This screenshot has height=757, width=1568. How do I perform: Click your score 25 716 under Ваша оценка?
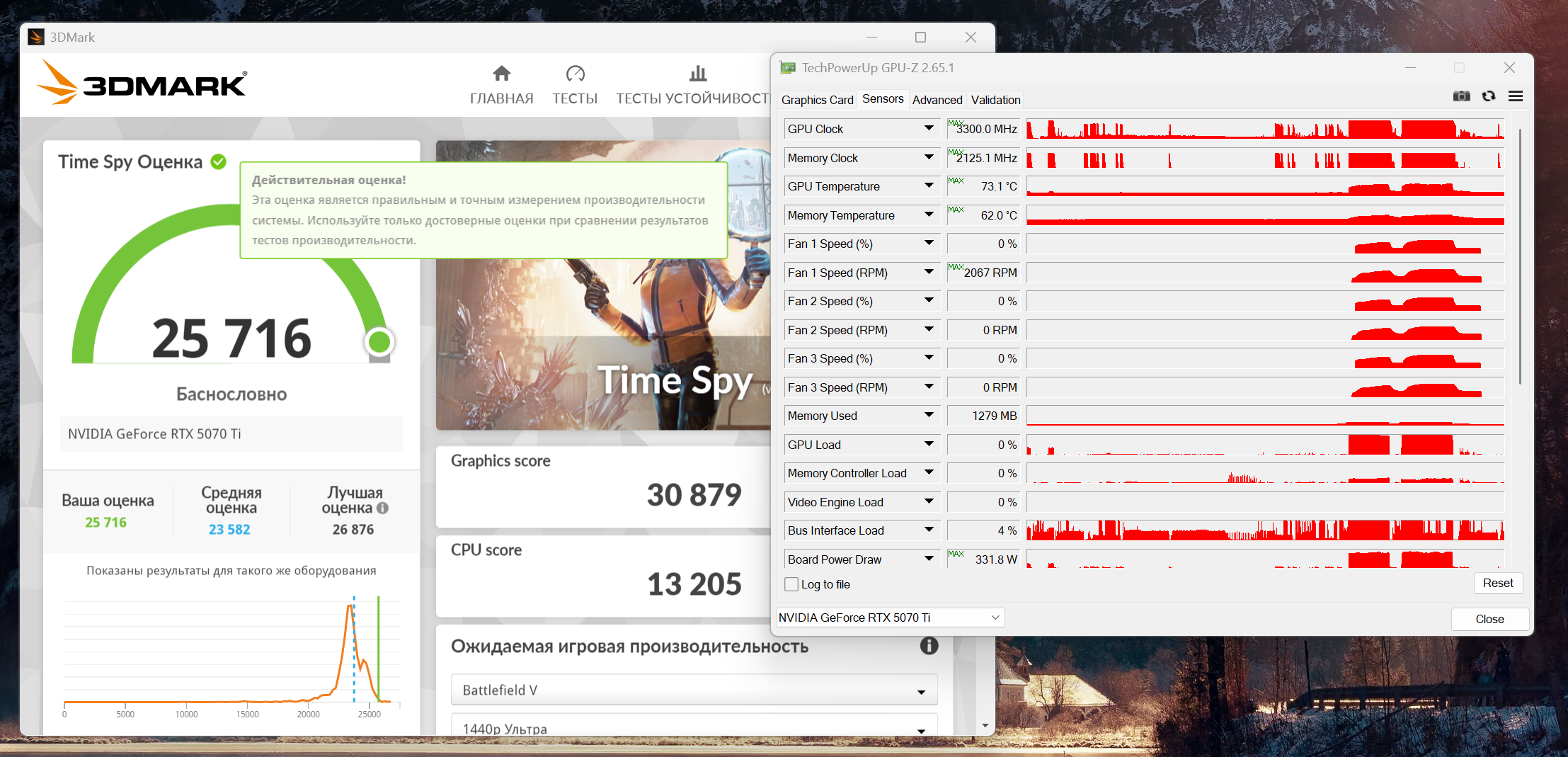click(105, 523)
